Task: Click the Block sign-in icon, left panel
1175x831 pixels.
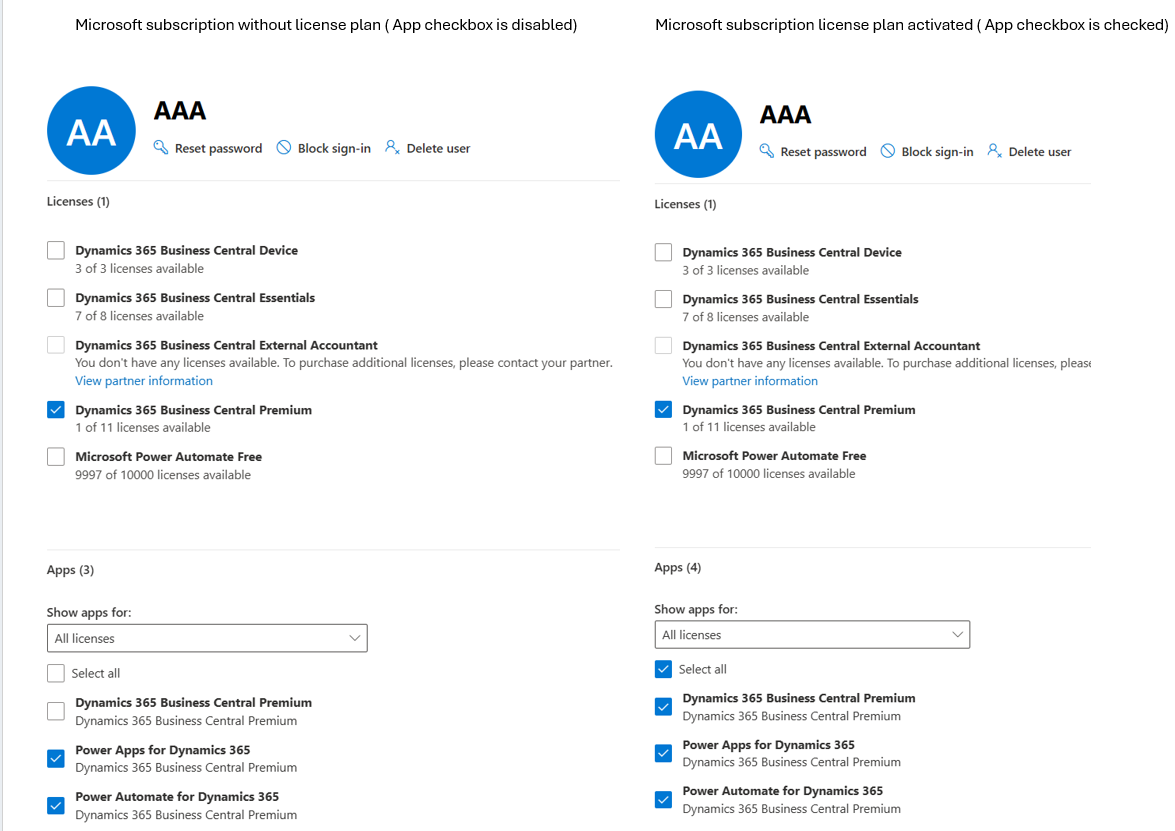Action: tap(284, 148)
